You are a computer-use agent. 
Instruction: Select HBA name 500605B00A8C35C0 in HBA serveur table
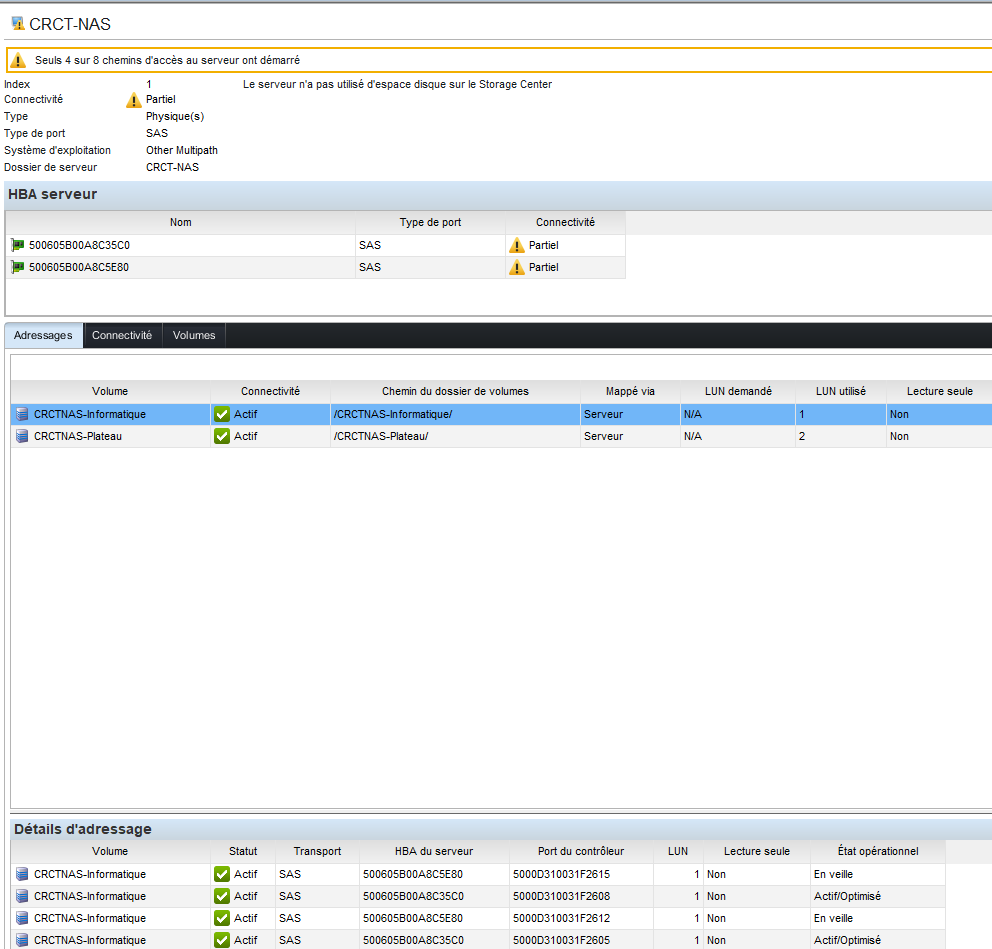click(79, 245)
